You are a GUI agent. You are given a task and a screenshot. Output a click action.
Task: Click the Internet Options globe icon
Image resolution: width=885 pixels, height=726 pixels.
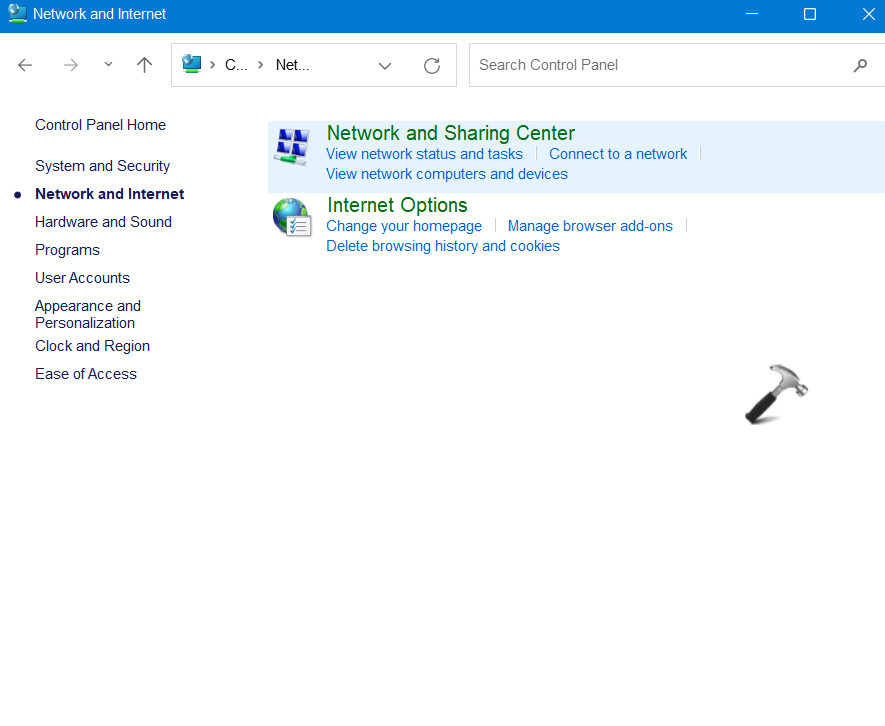pos(292,217)
